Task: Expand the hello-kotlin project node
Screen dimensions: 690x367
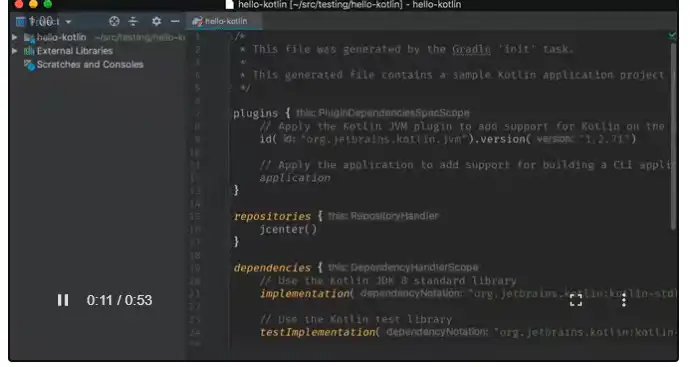Action: [15, 37]
